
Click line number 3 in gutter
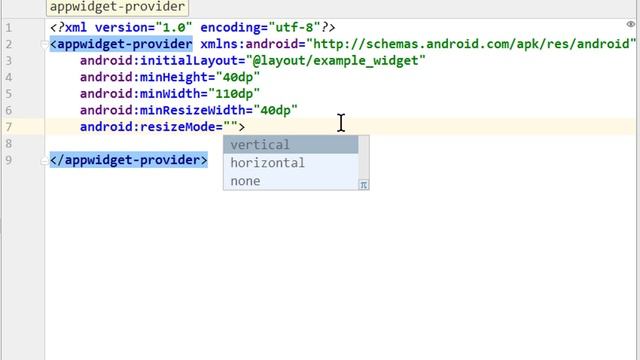[9, 61]
